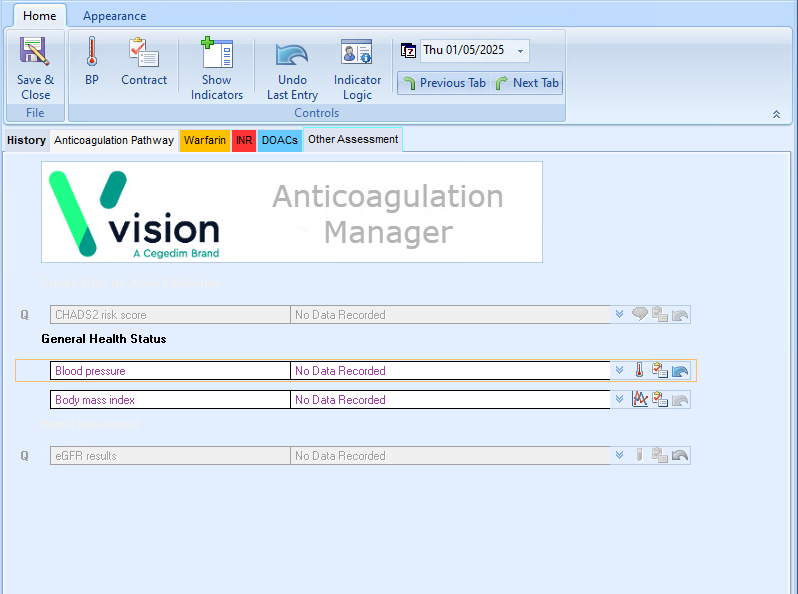This screenshot has height=594, width=798.
Task: Click undo icon on eGFR results row
Action: pyautogui.click(x=680, y=456)
